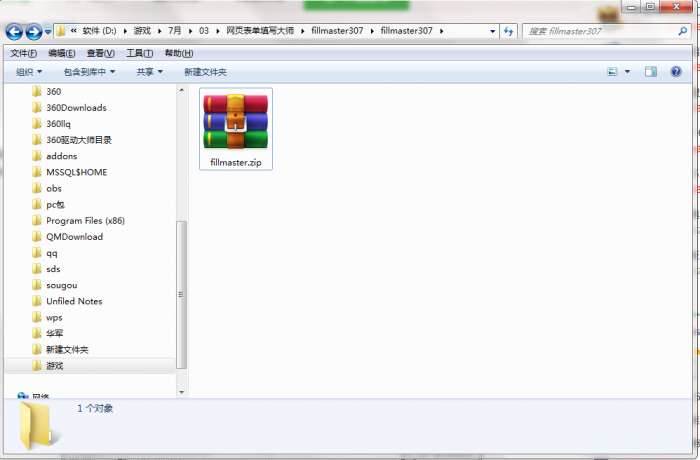Expand the arrow after the last fillmaster307
This screenshot has width=700, height=460.
(x=441, y=31)
